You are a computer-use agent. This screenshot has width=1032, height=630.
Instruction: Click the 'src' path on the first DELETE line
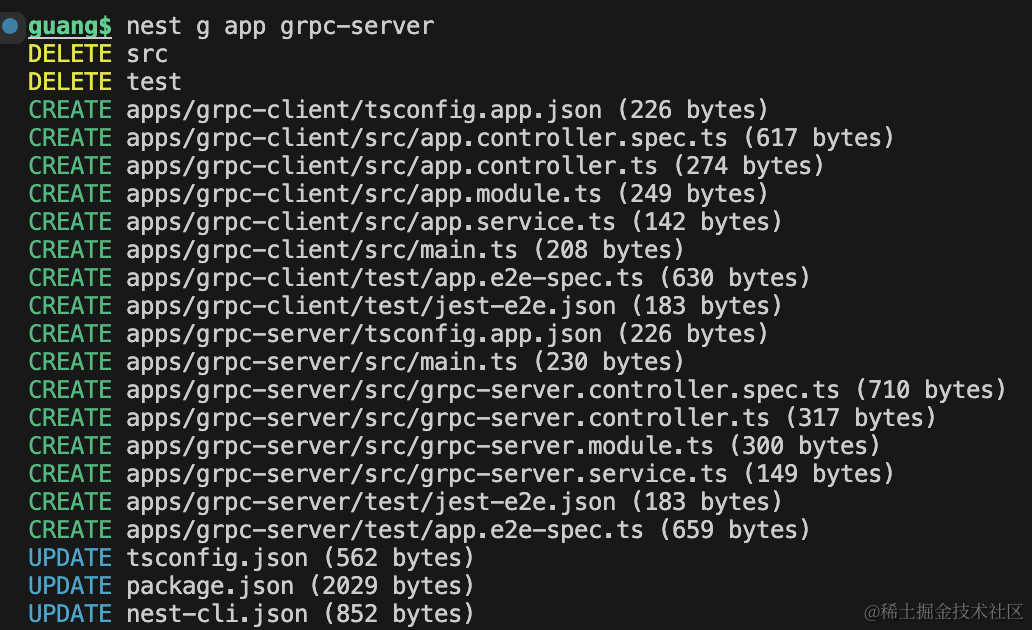click(x=147, y=54)
